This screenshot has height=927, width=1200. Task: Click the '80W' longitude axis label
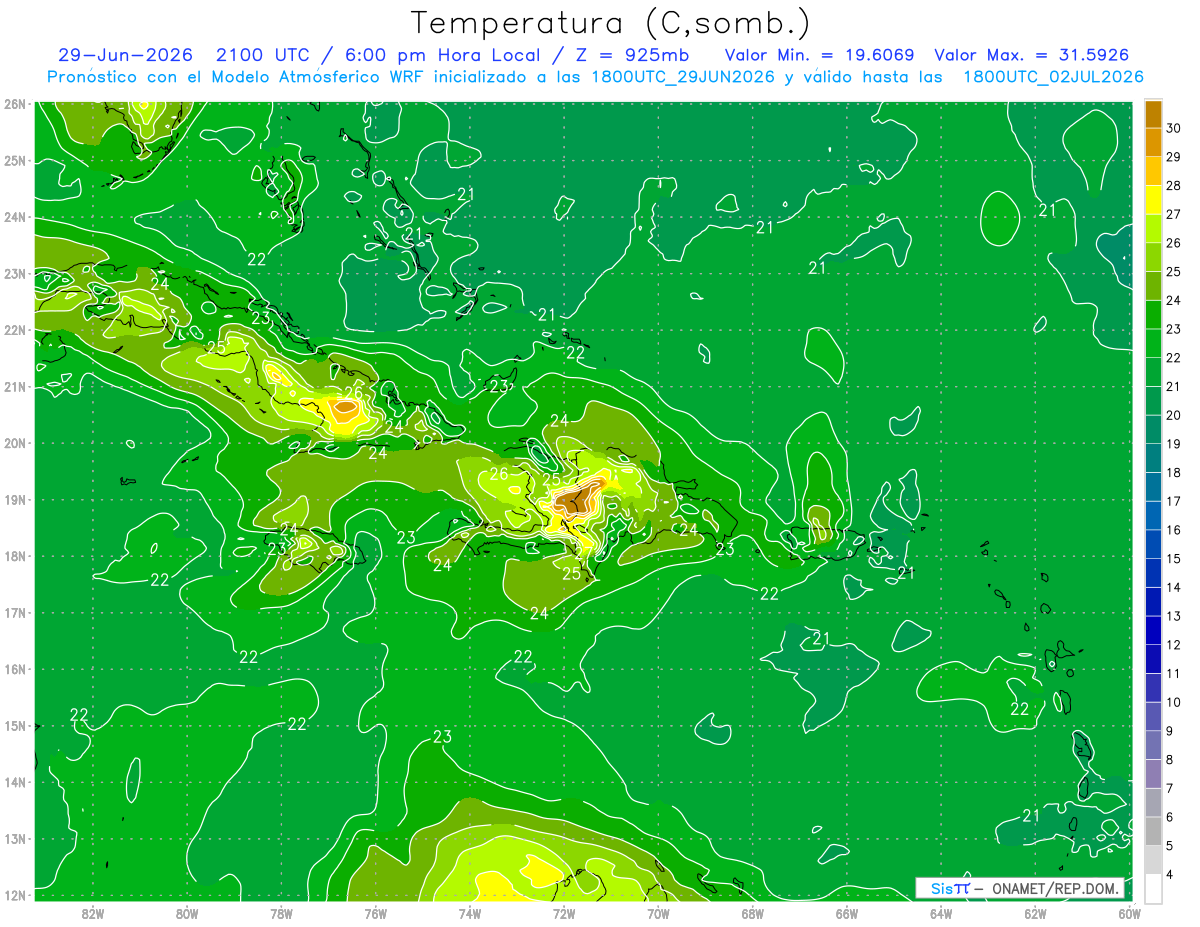(187, 912)
